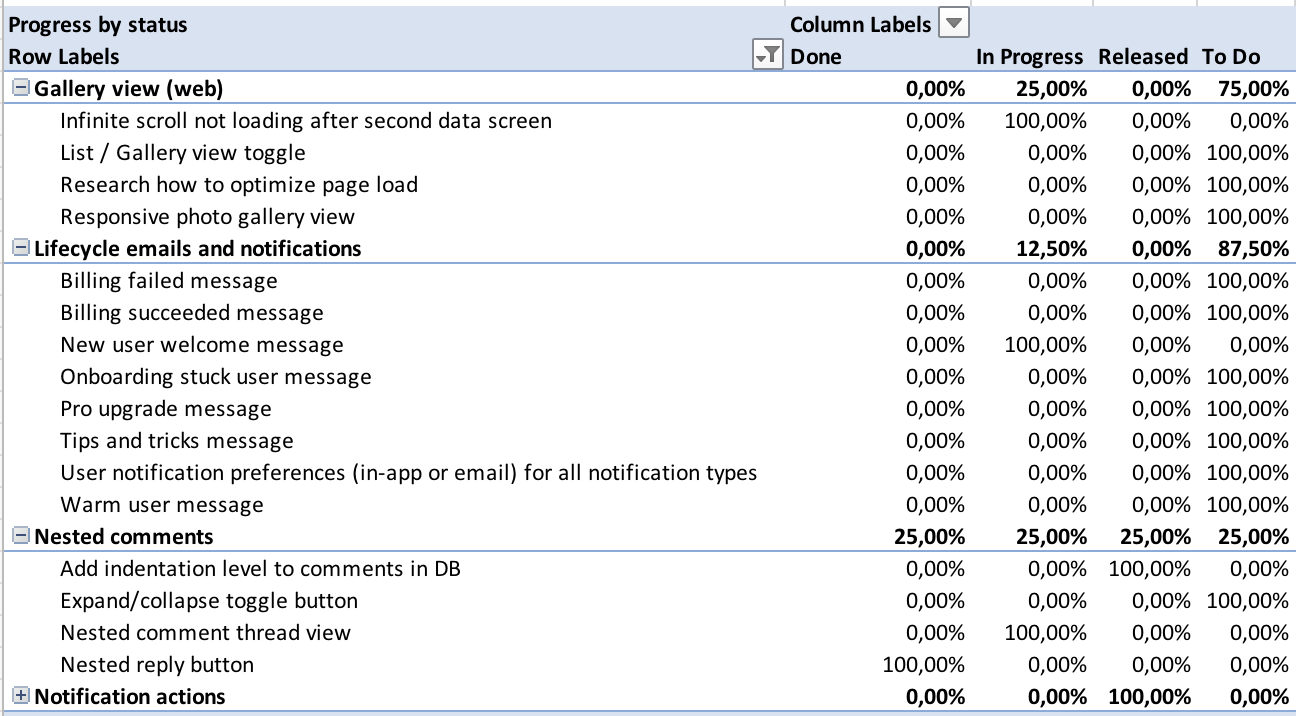The height and width of the screenshot is (716, 1296).
Task: Collapse the Gallery view (web) group
Action: [x=20, y=89]
